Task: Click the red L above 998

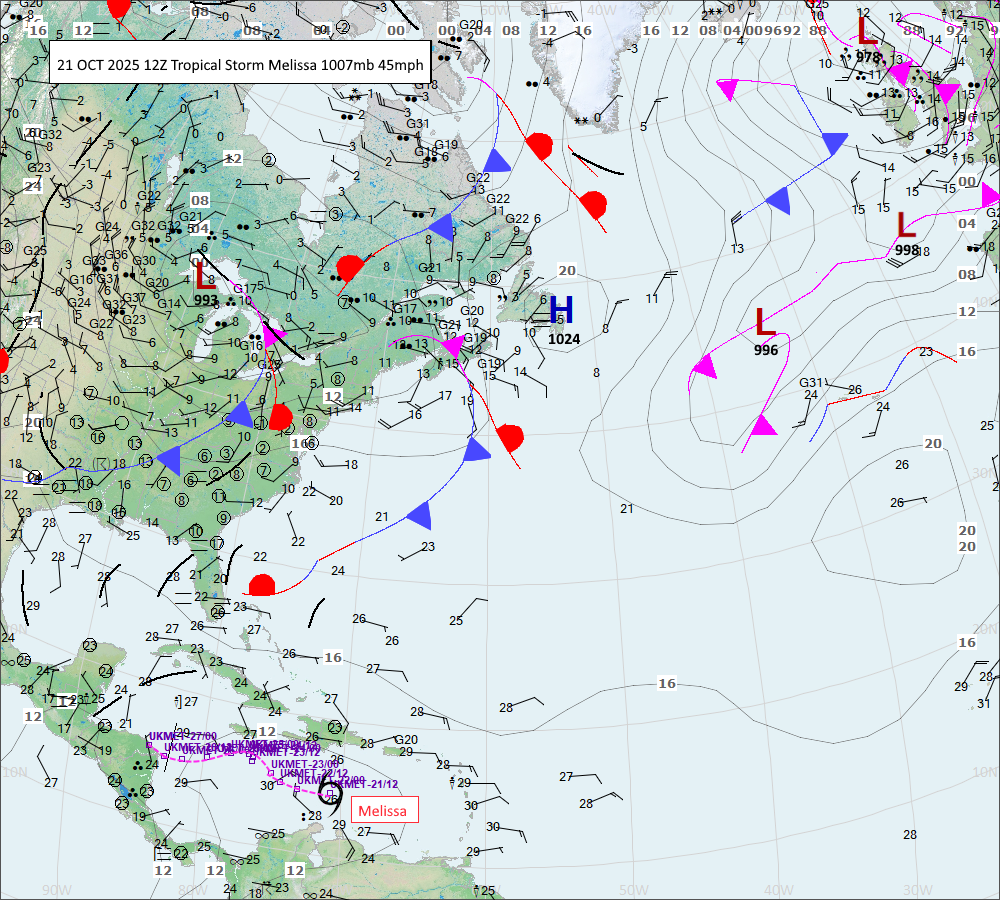Action: click(x=906, y=225)
